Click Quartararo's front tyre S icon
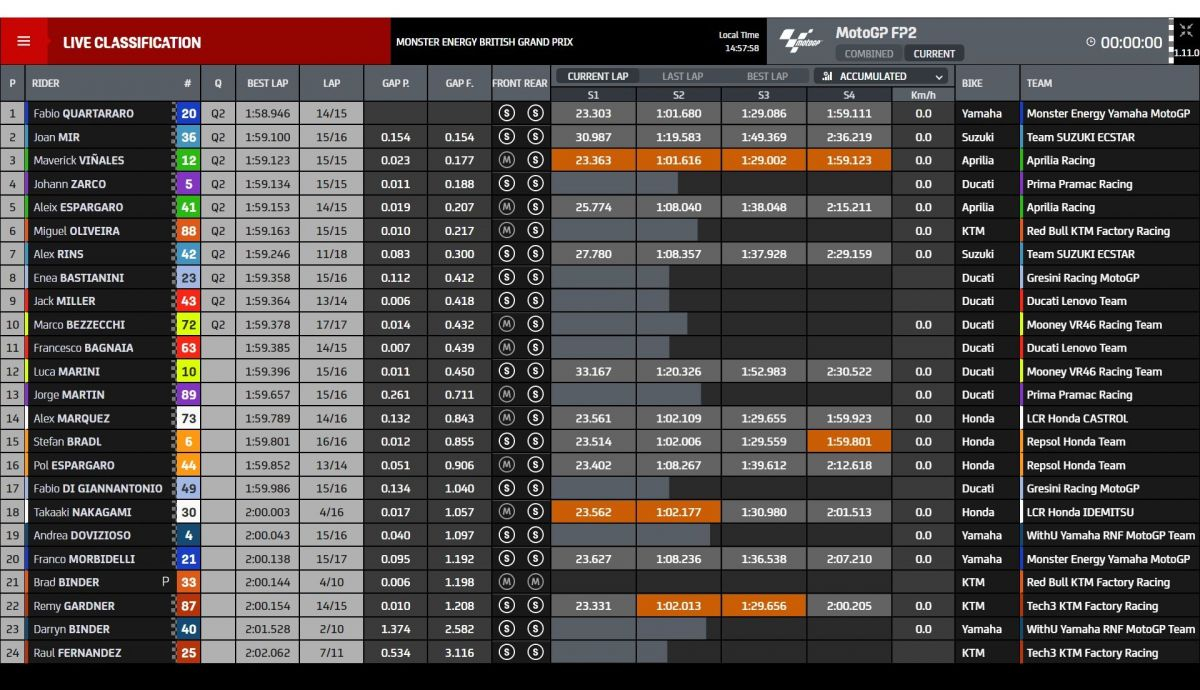The width and height of the screenshot is (1200, 690). [x=506, y=114]
